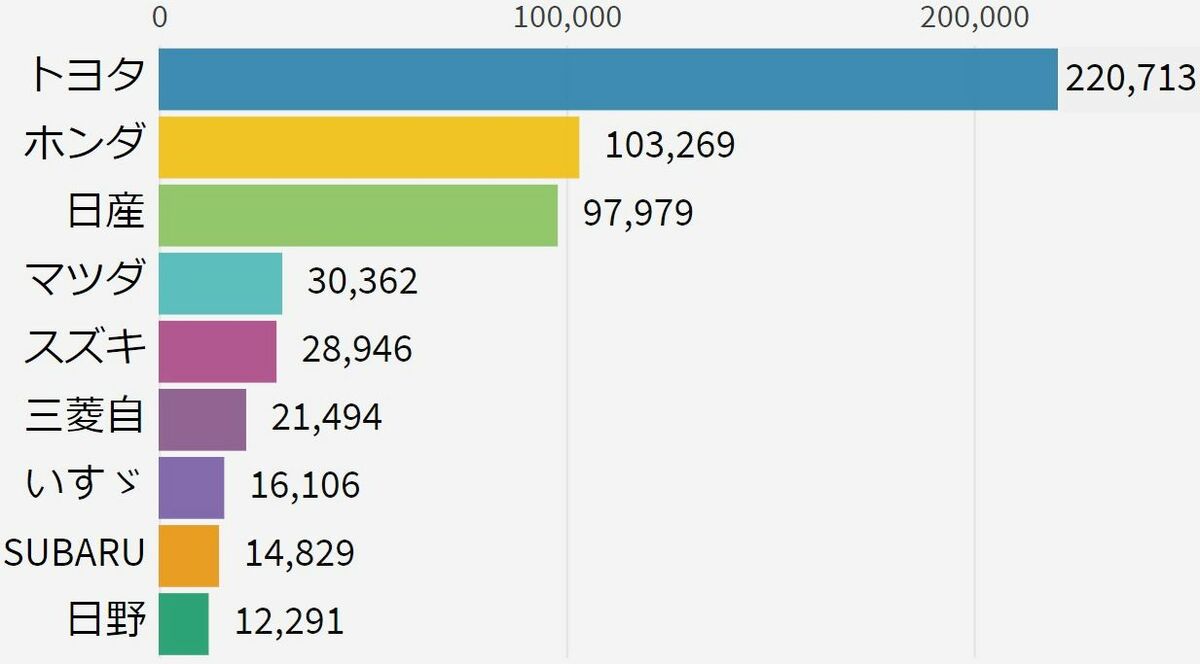Click the orange SUBARU bar

coord(188,555)
